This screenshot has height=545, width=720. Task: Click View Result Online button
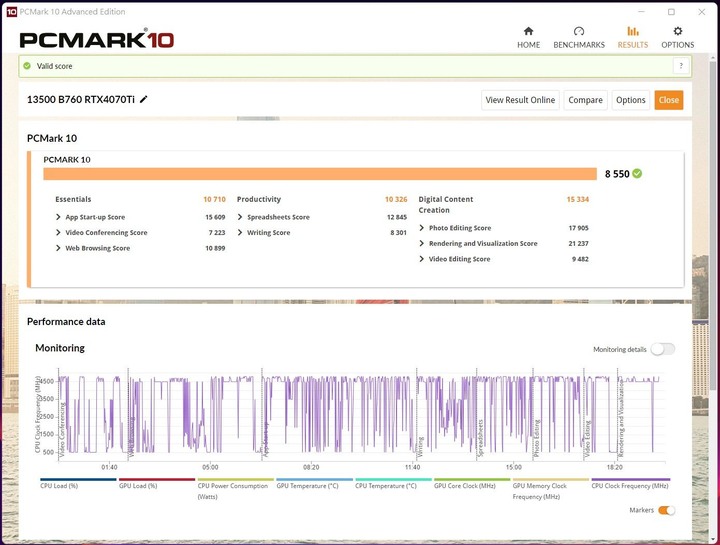pyautogui.click(x=520, y=100)
